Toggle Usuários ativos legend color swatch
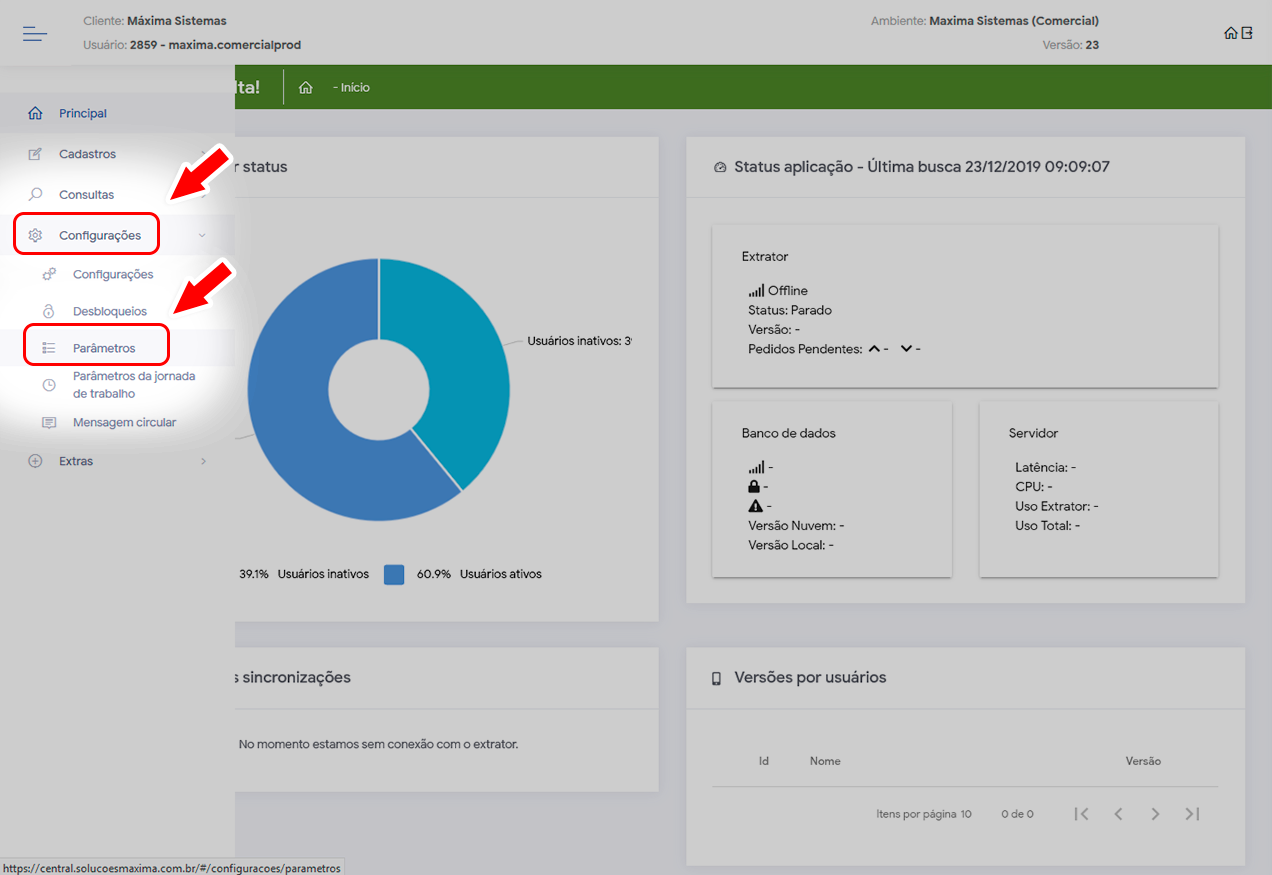The width and height of the screenshot is (1272, 875). pos(394,574)
